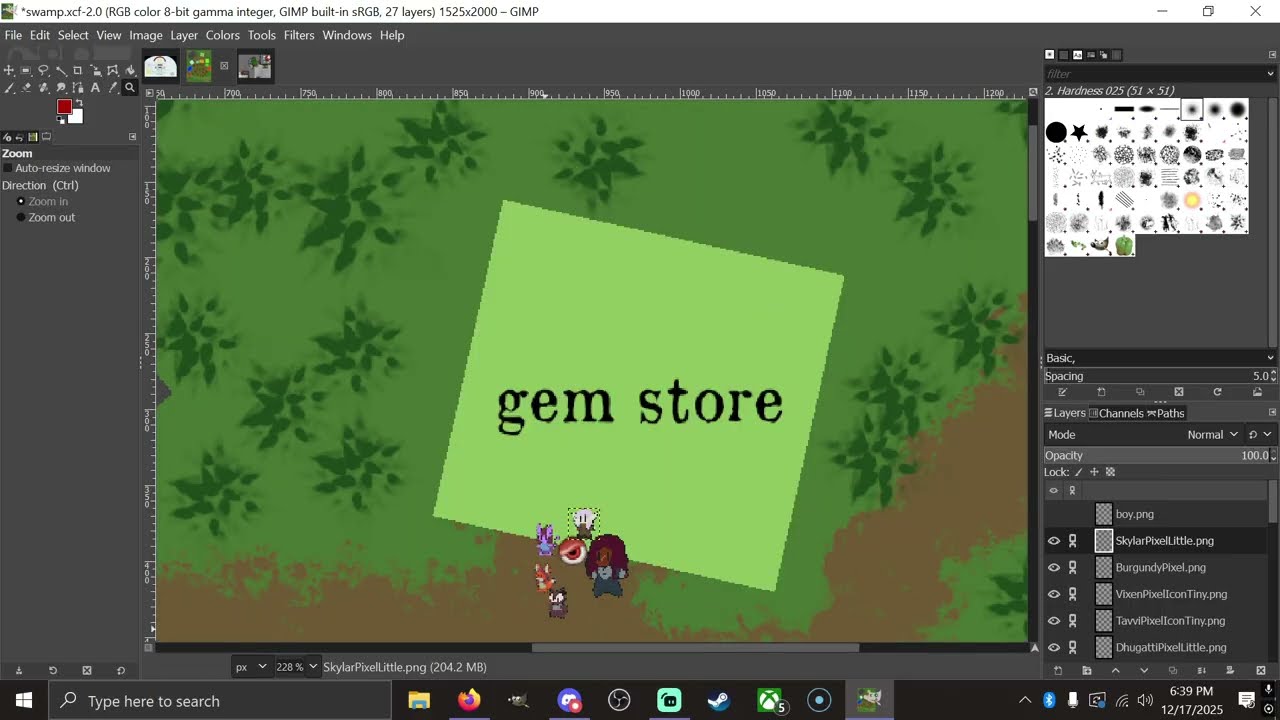
Task: Click the background white color swatch
Action: tap(76, 117)
